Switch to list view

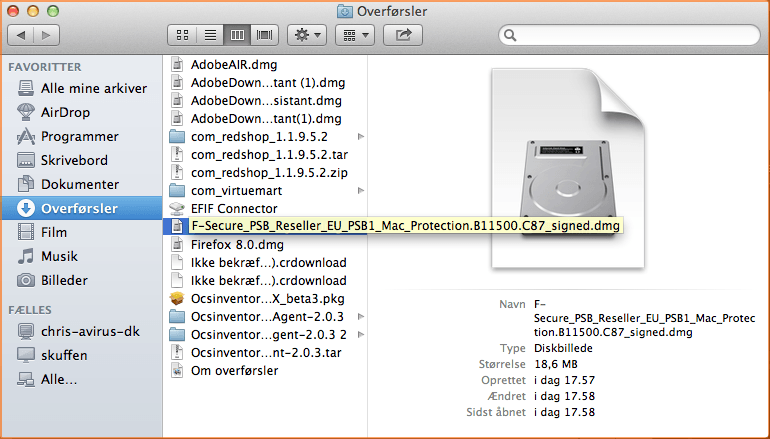click(x=210, y=35)
